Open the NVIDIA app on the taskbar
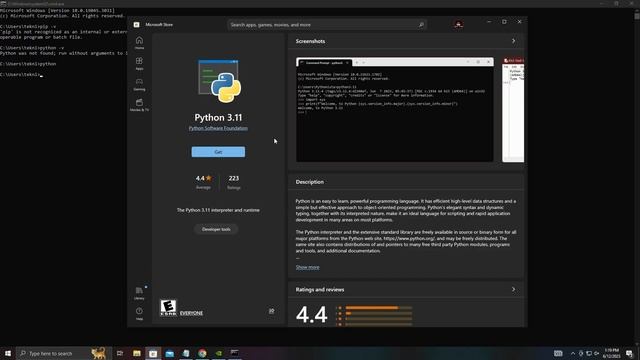This screenshot has height=360, width=640. [x=218, y=353]
